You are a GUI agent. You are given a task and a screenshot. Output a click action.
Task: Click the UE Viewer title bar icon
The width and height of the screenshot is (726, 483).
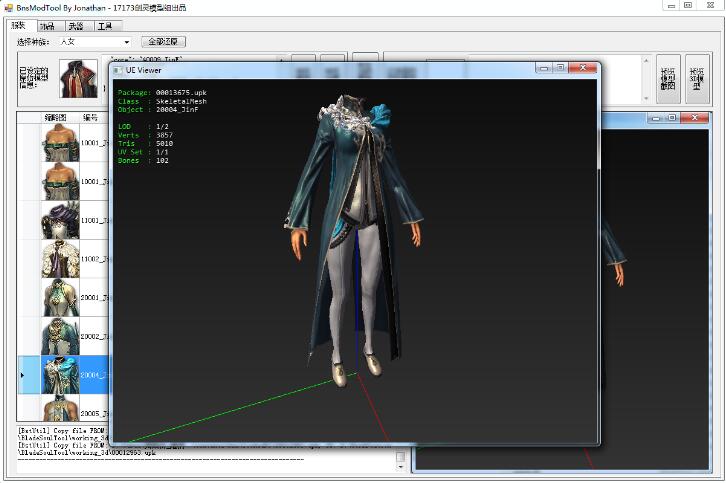click(118, 70)
